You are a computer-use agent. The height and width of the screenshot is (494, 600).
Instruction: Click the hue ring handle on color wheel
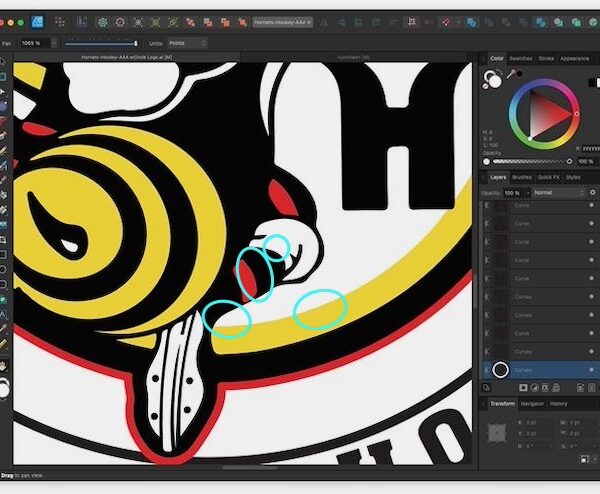(x=576, y=114)
